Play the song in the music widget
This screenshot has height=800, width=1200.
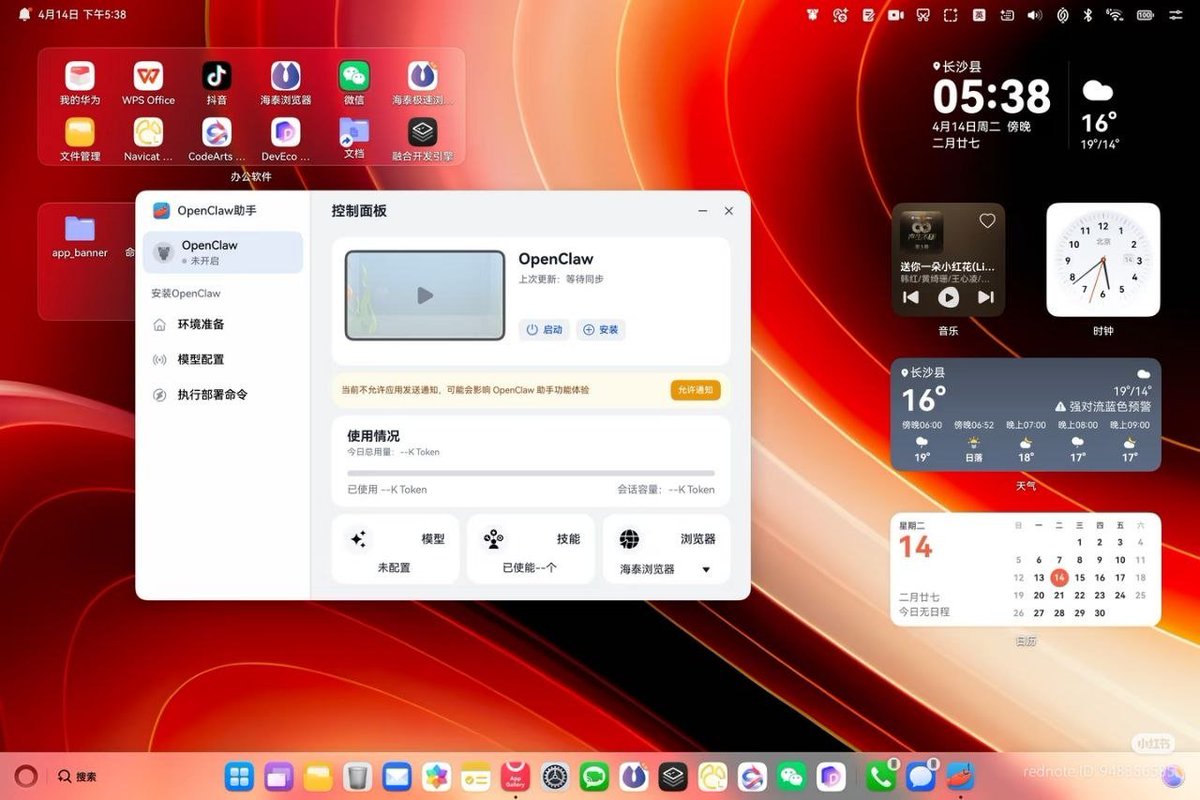(x=948, y=297)
